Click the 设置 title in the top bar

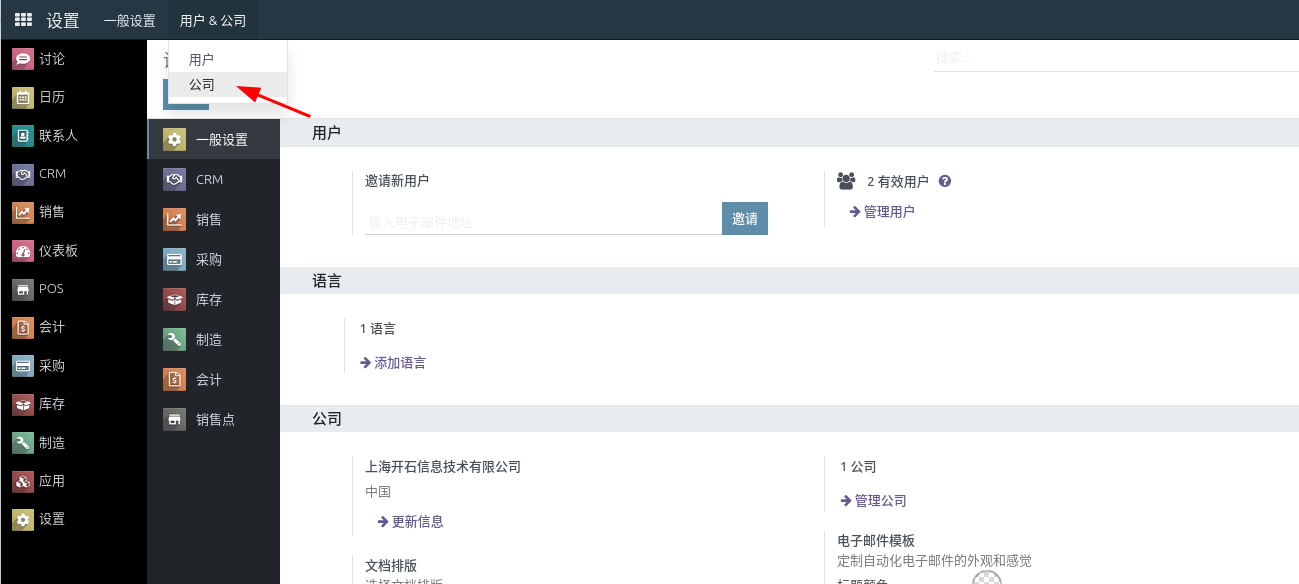(63, 20)
